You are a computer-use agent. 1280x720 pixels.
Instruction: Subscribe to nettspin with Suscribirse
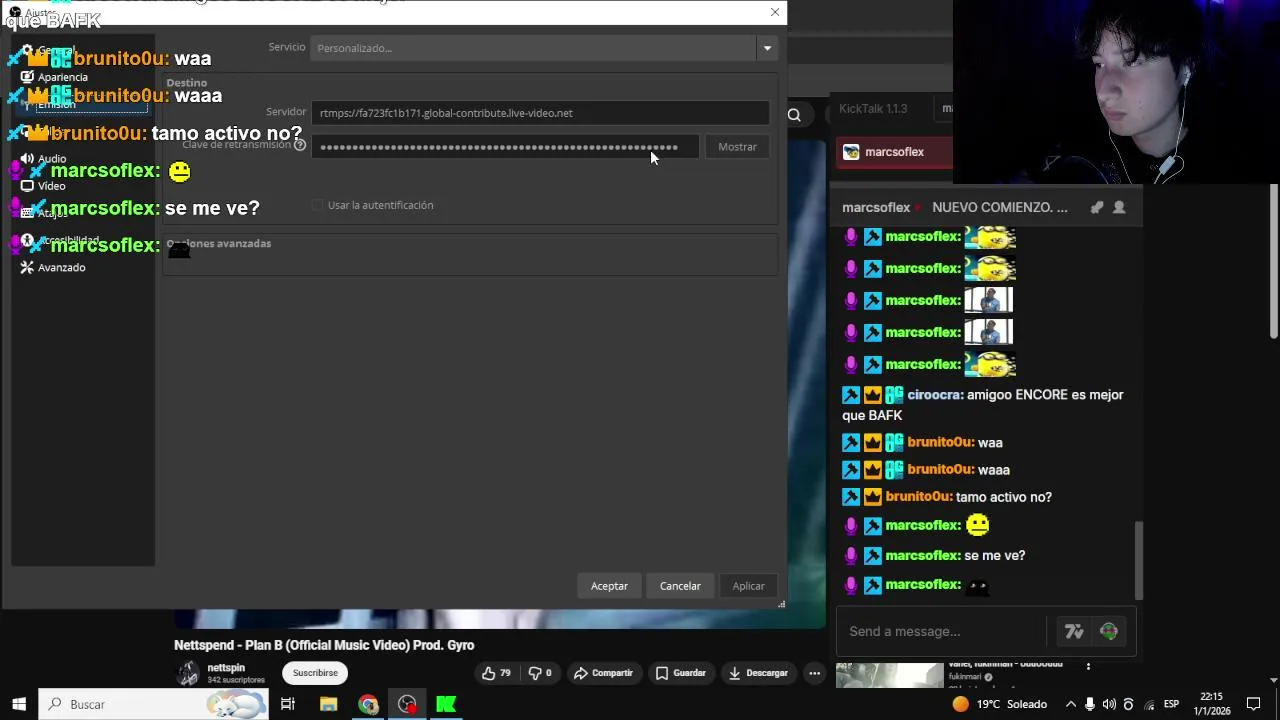point(315,673)
